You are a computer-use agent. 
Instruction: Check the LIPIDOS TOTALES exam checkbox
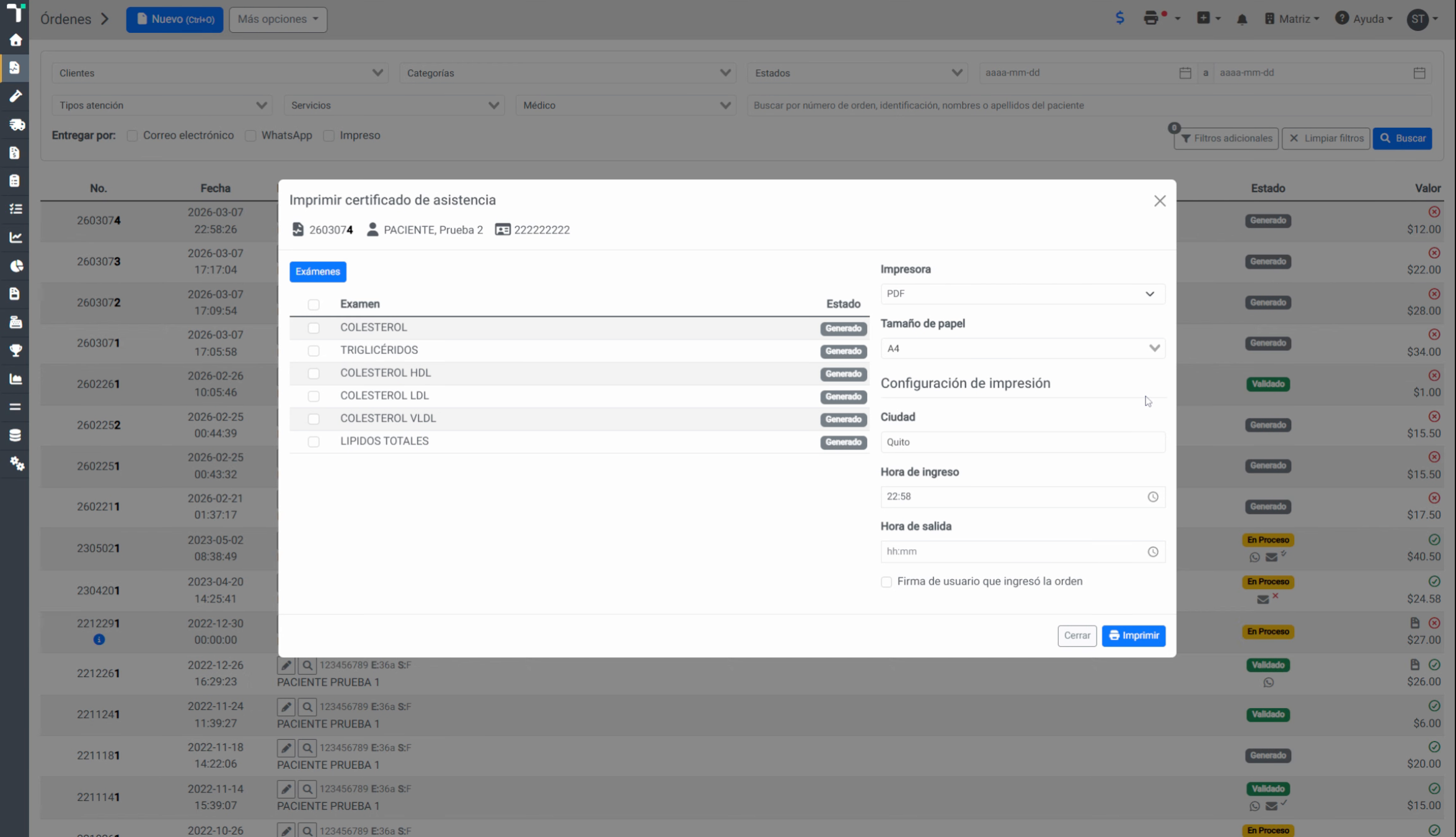314,441
